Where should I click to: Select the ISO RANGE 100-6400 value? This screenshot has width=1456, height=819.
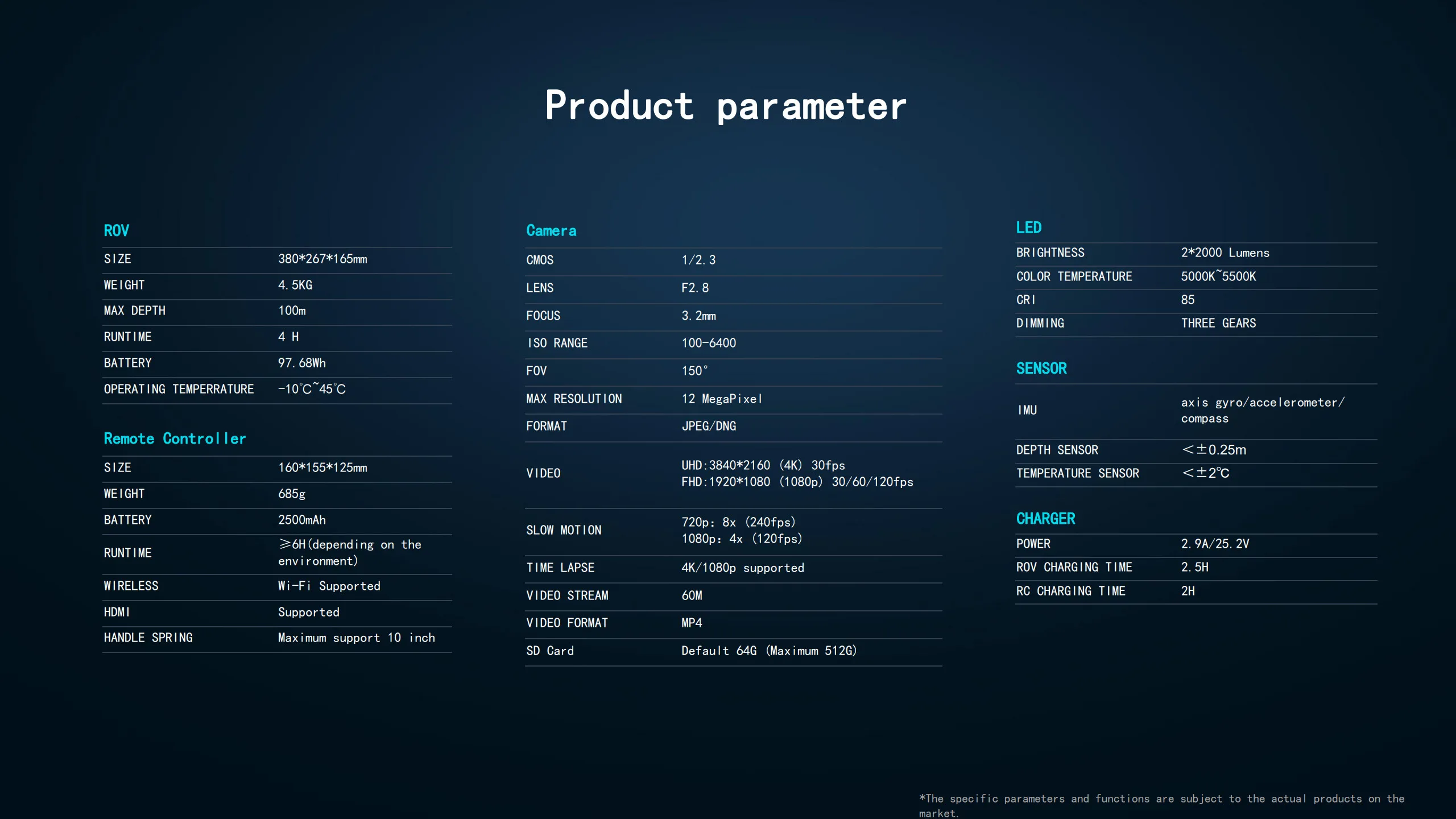point(709,343)
